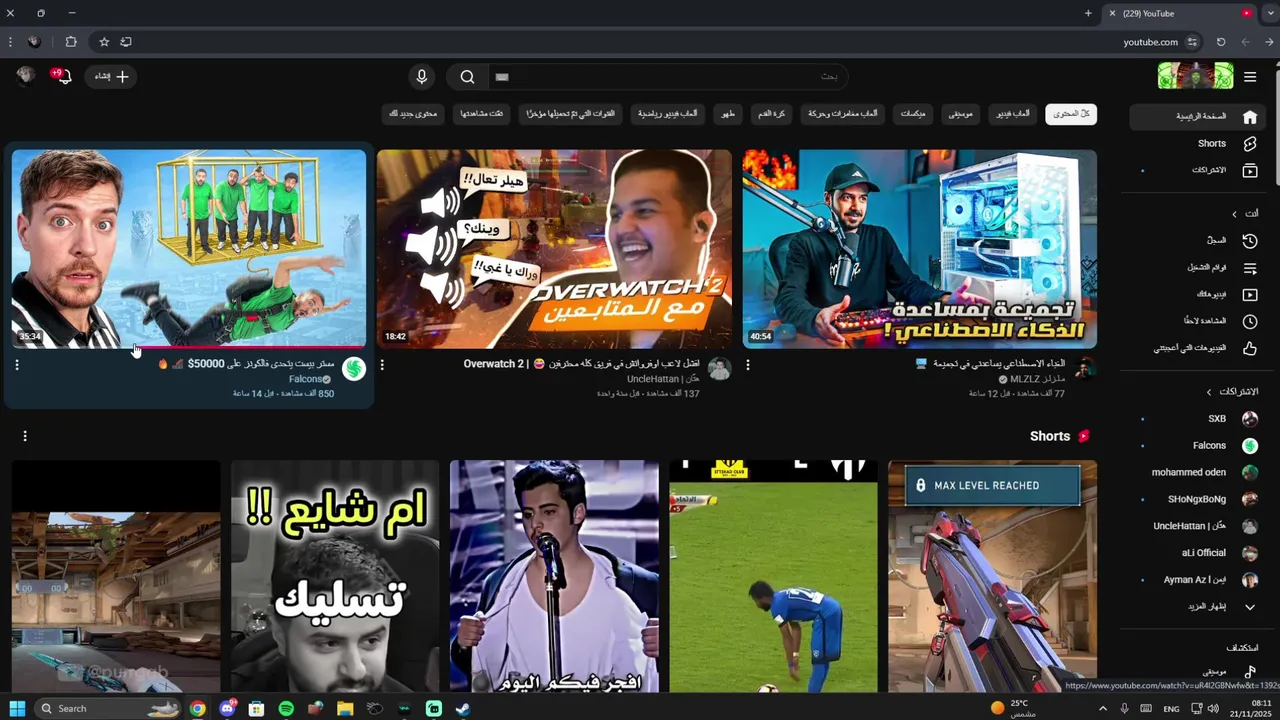
Task: Open a new browser tab with plus
Action: (1088, 13)
